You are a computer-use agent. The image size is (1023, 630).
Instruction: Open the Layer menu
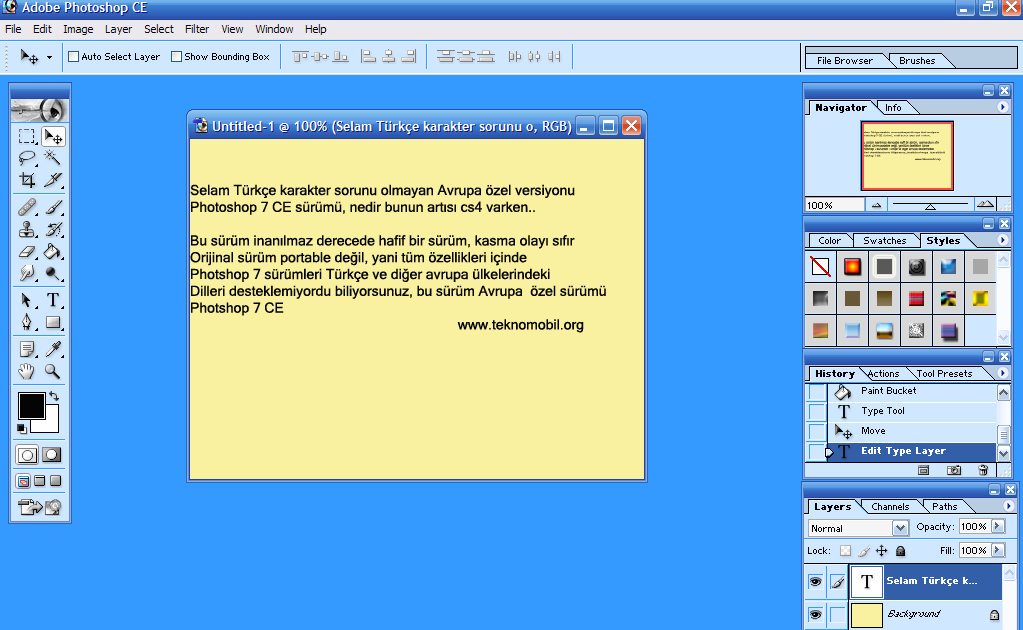coord(118,29)
